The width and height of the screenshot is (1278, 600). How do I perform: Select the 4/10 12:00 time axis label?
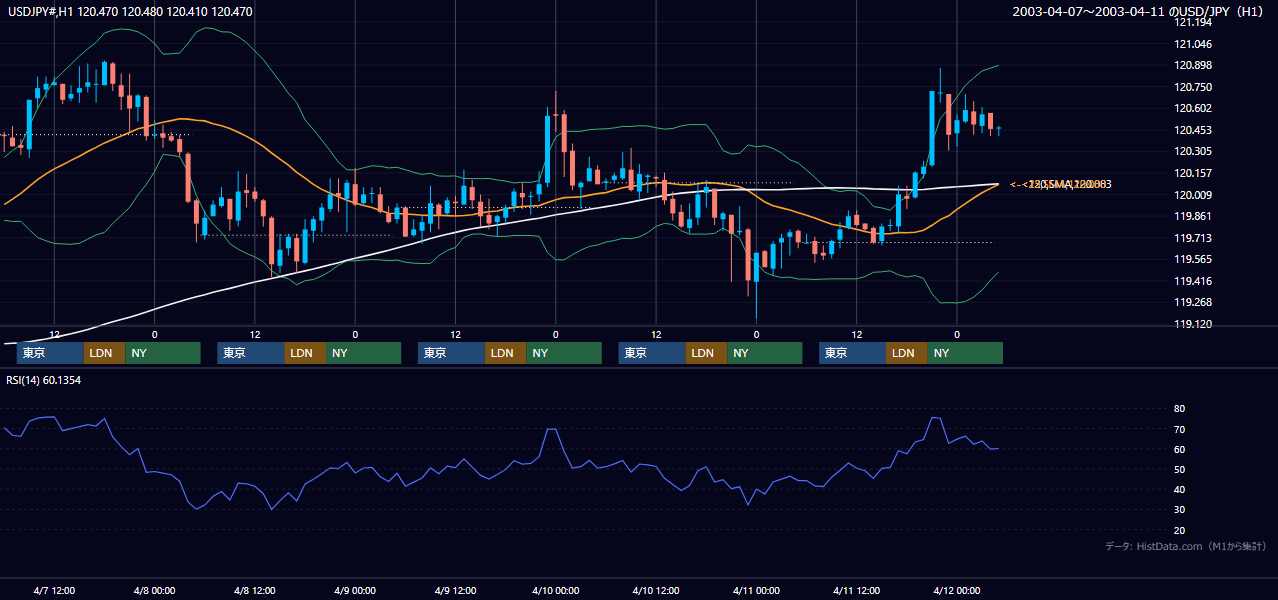tap(655, 590)
